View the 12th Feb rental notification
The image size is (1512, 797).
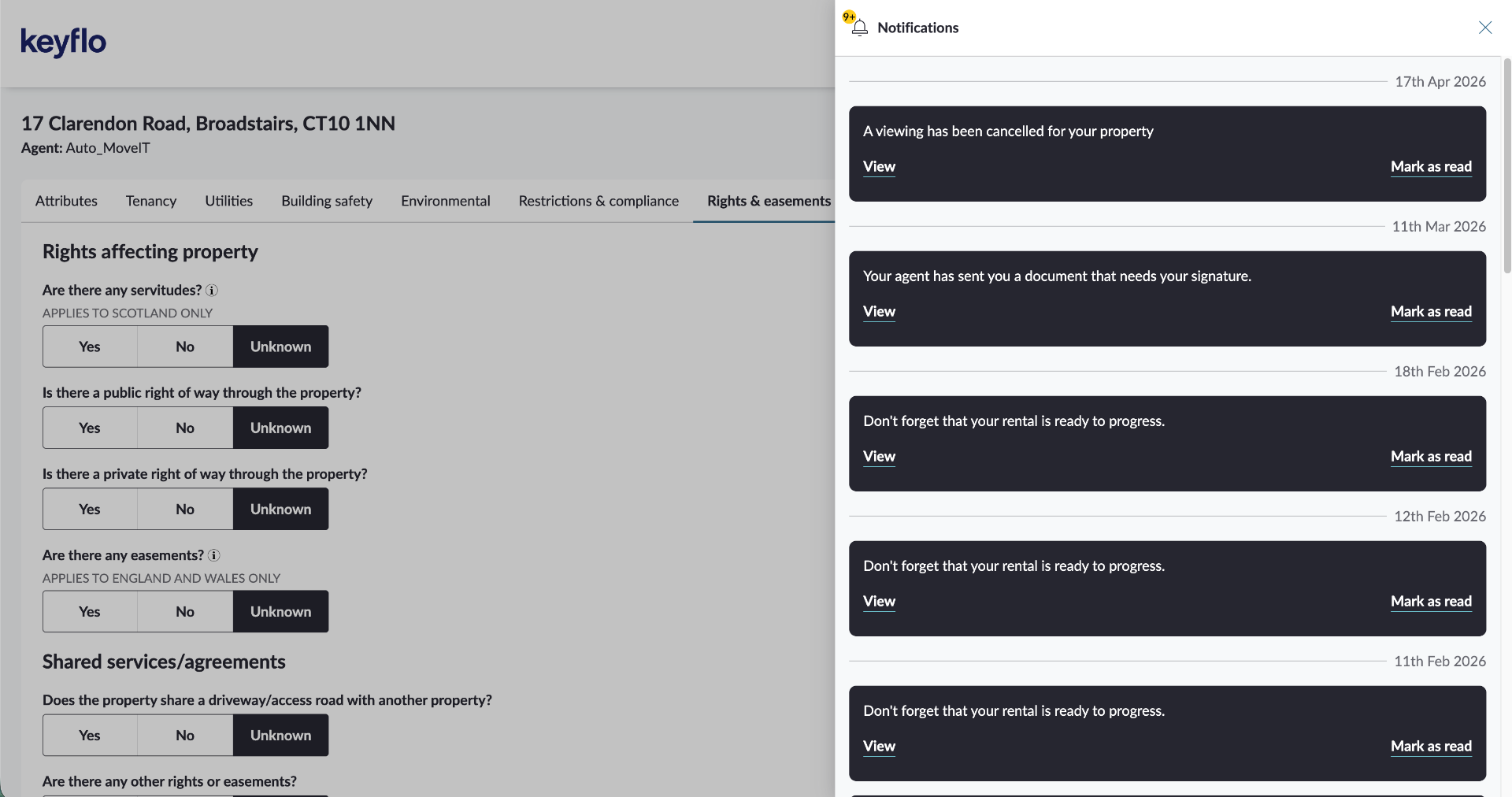point(879,602)
